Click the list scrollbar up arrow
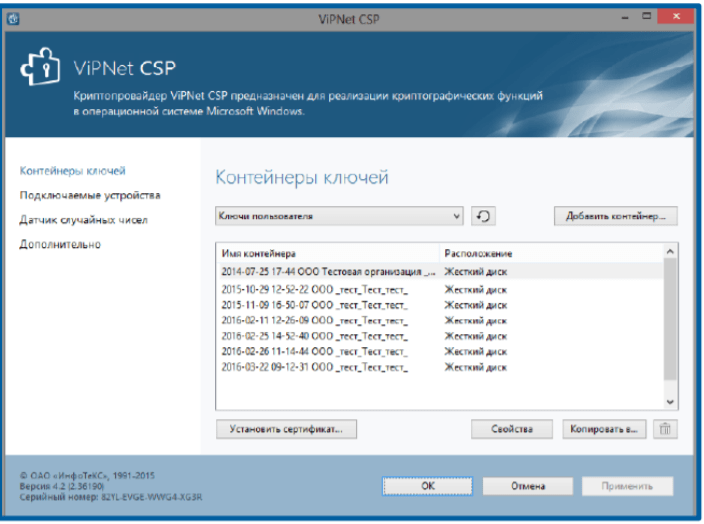Screen dimensions: 704x524 coord(670,251)
